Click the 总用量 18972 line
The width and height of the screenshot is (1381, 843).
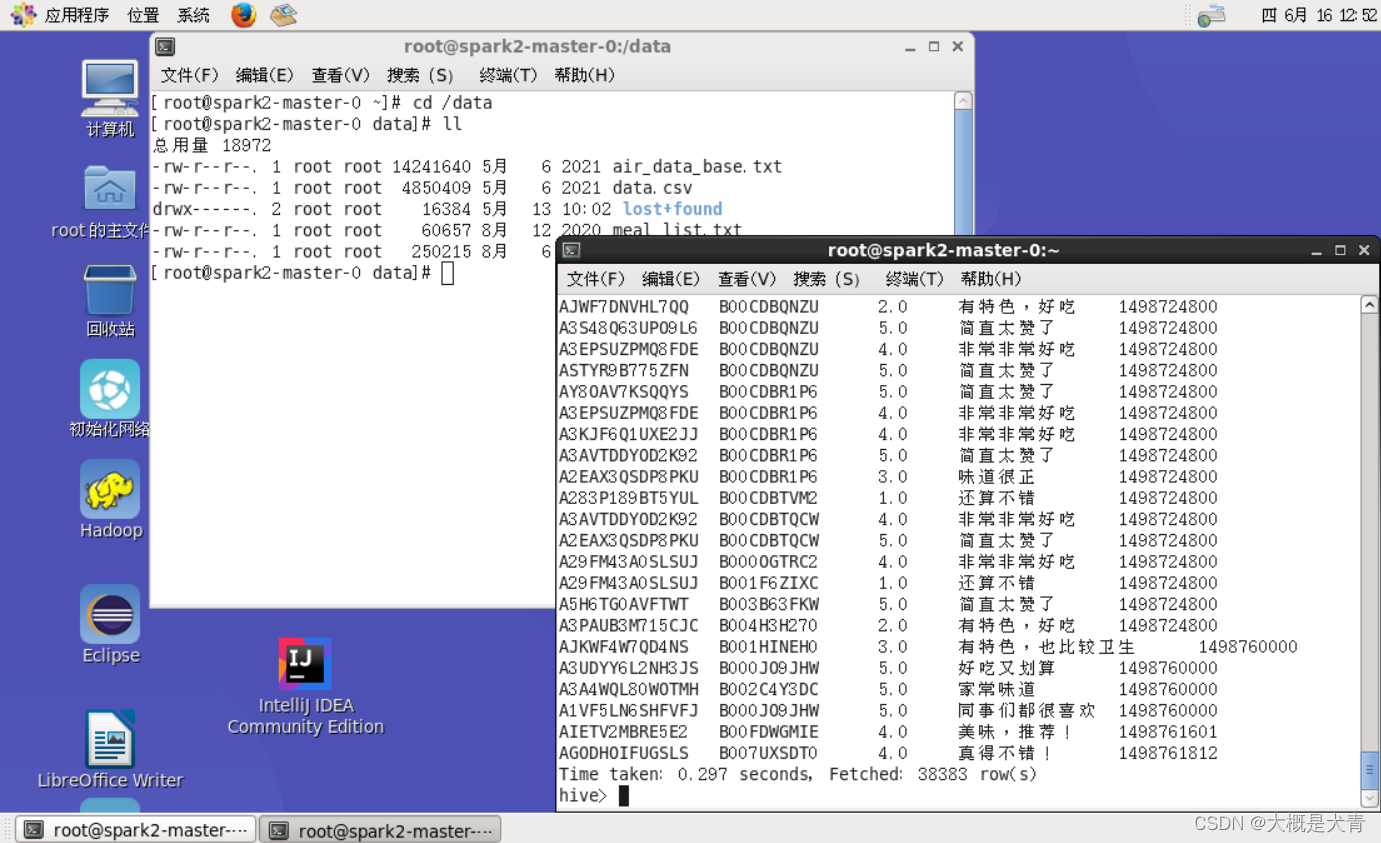pyautogui.click(x=212, y=146)
